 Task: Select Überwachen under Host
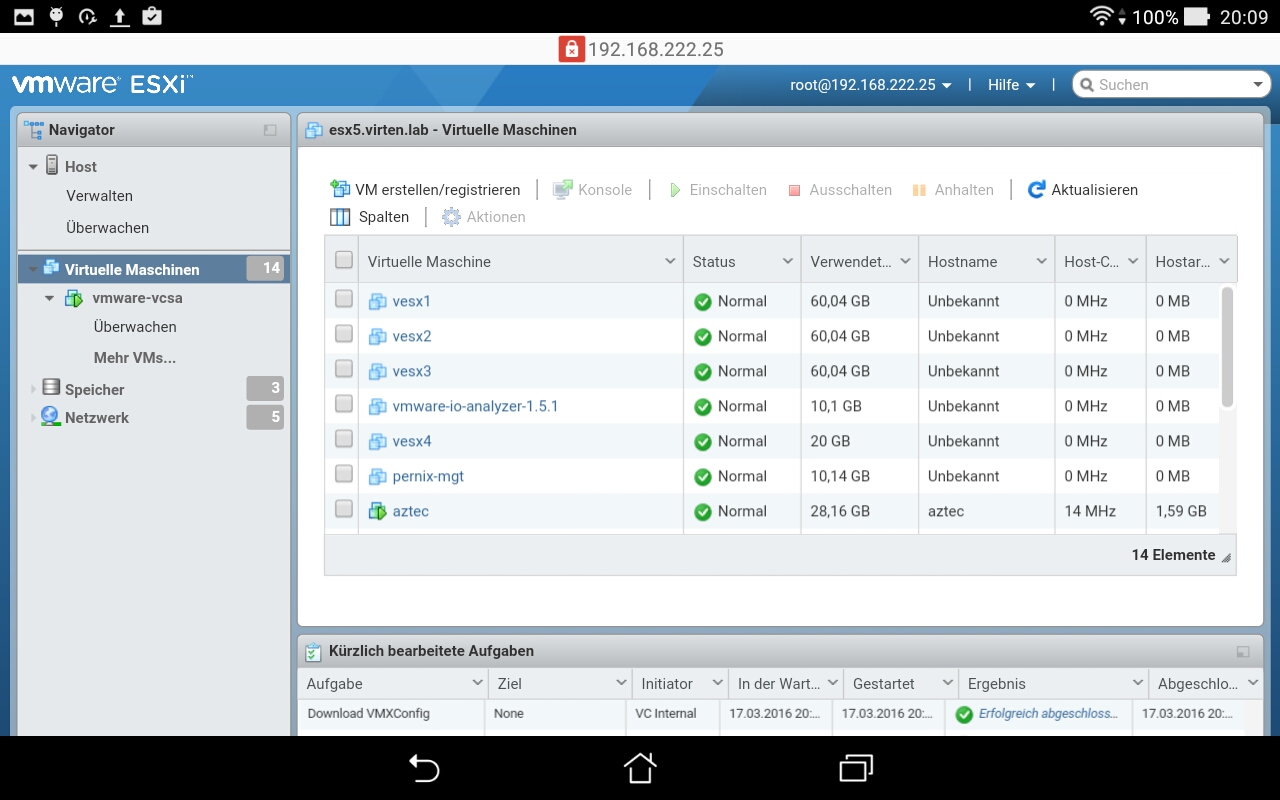click(108, 227)
